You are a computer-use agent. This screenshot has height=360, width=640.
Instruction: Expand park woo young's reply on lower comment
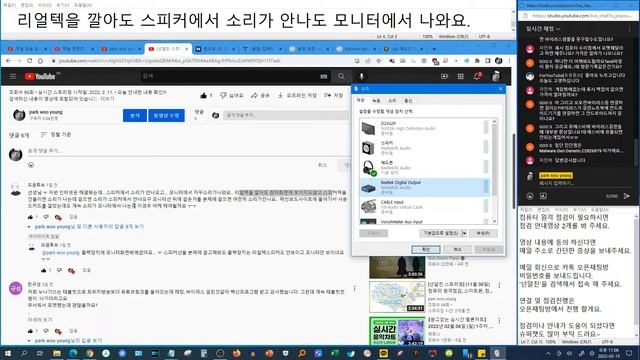pyautogui.click(x=65, y=340)
